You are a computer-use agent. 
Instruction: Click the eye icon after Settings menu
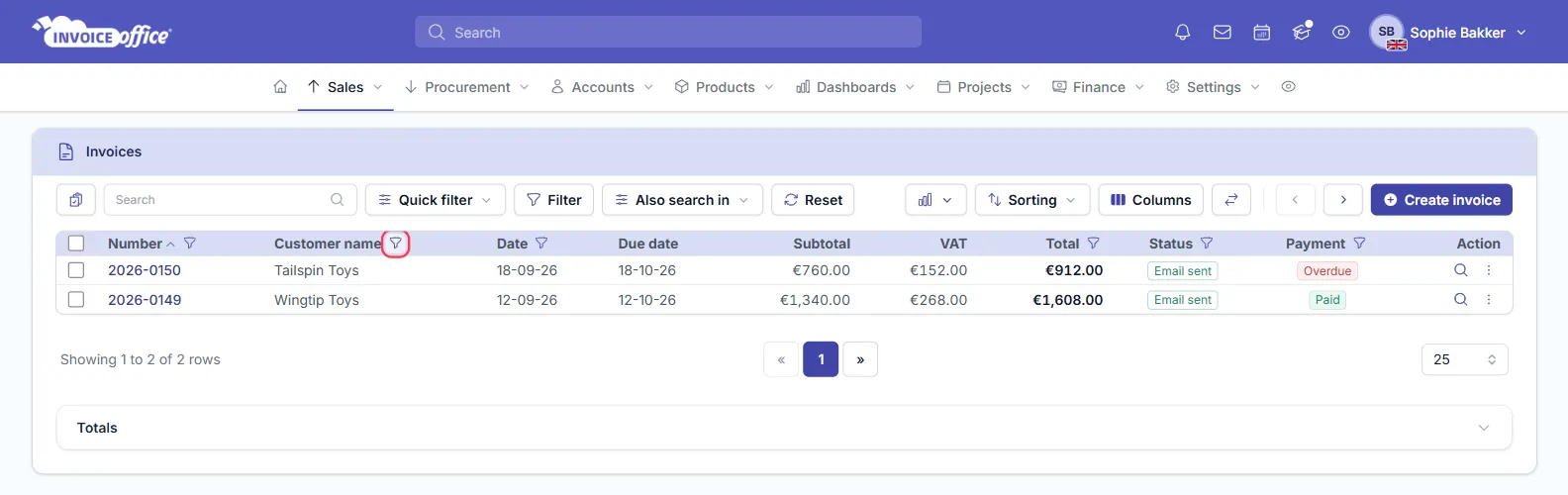click(1288, 87)
